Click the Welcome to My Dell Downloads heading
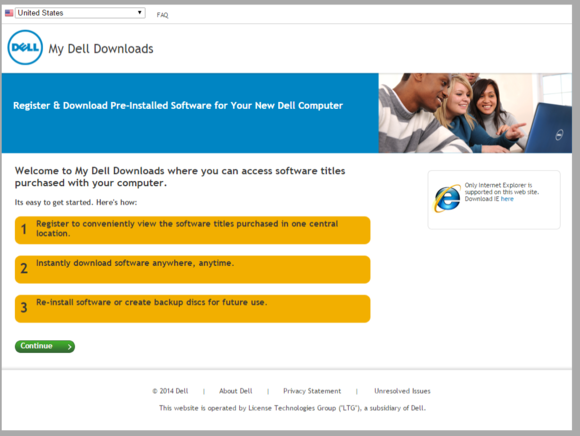Screen dimensions: 580x436 [x=180, y=177]
